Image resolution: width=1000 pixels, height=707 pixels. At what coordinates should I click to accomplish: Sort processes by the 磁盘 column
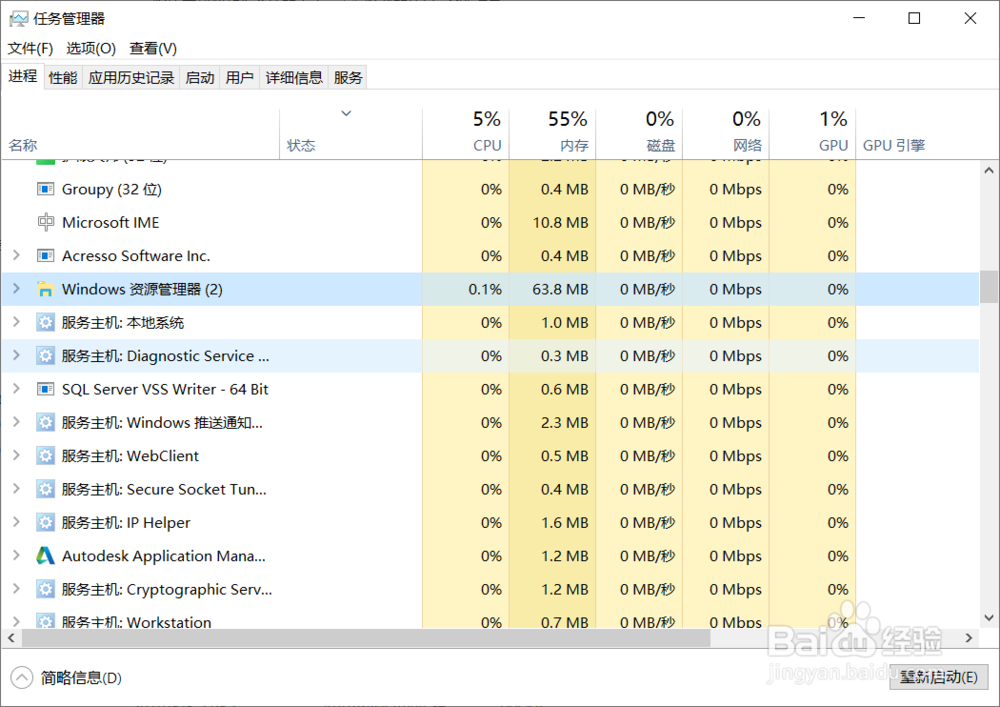tap(640, 133)
